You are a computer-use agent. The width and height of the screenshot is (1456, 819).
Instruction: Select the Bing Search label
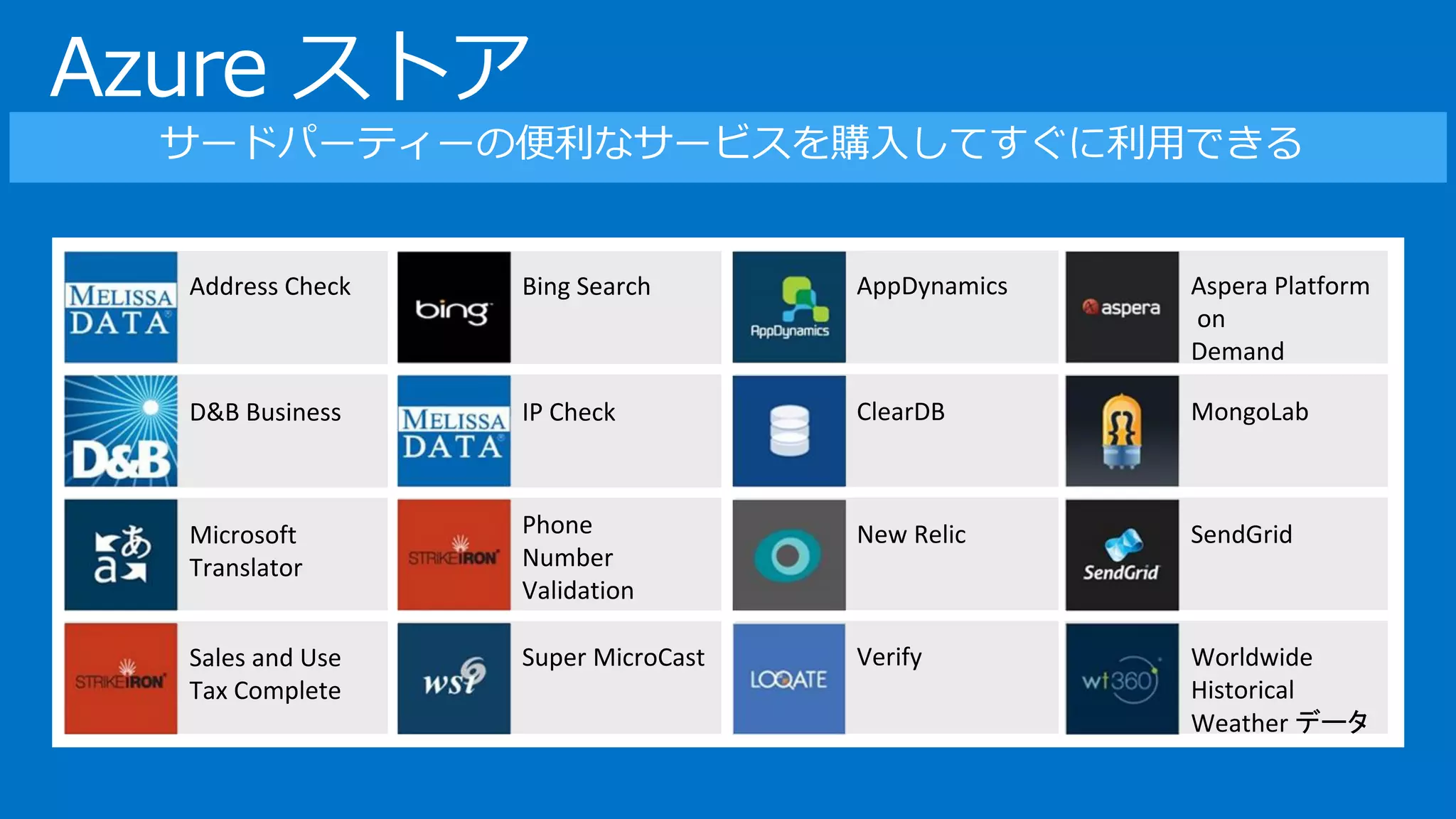coord(587,287)
